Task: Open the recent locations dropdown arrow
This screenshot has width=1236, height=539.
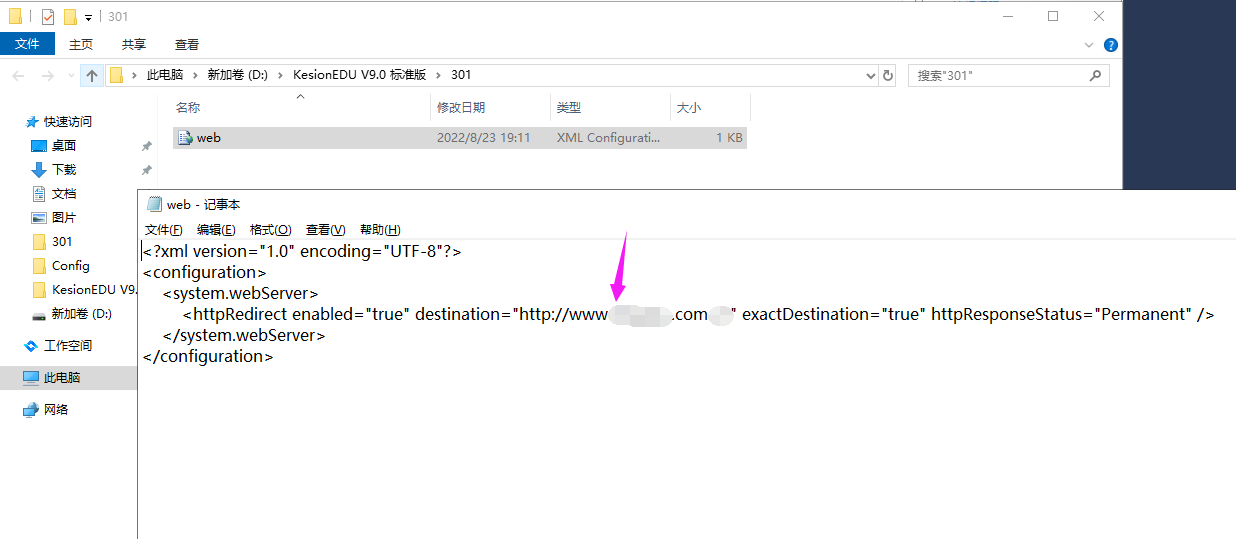Action: point(70,76)
